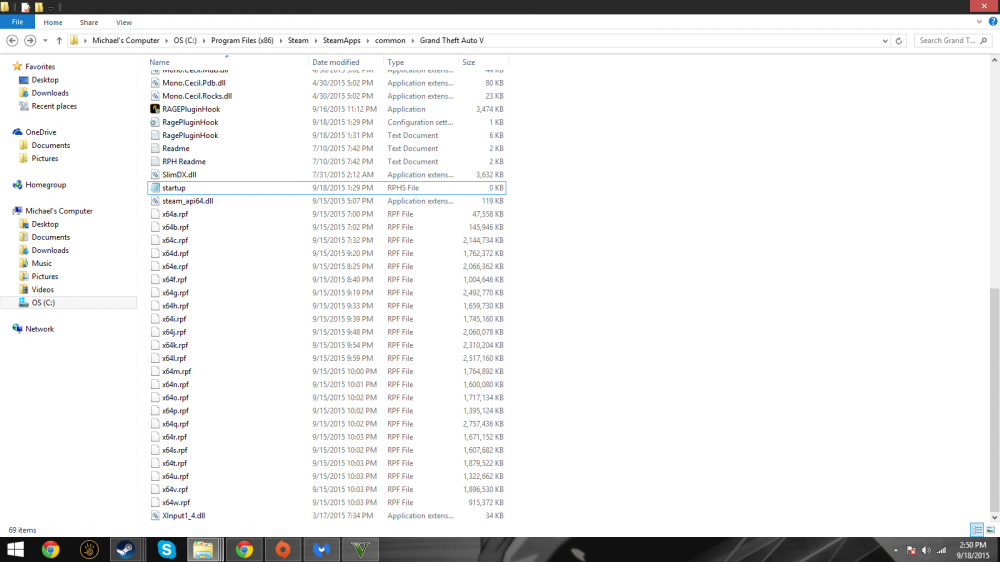
Task: Open Documents under OneDrive
Action: pos(50,145)
